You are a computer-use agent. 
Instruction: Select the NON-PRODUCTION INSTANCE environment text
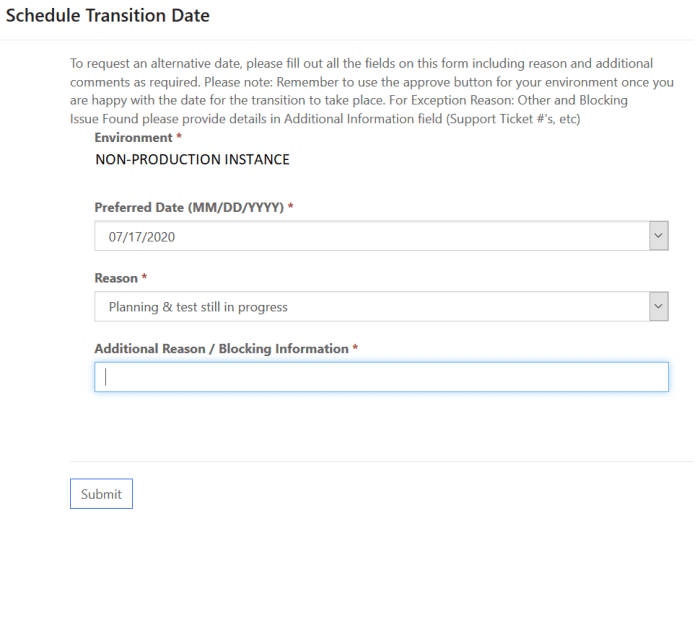(192, 159)
